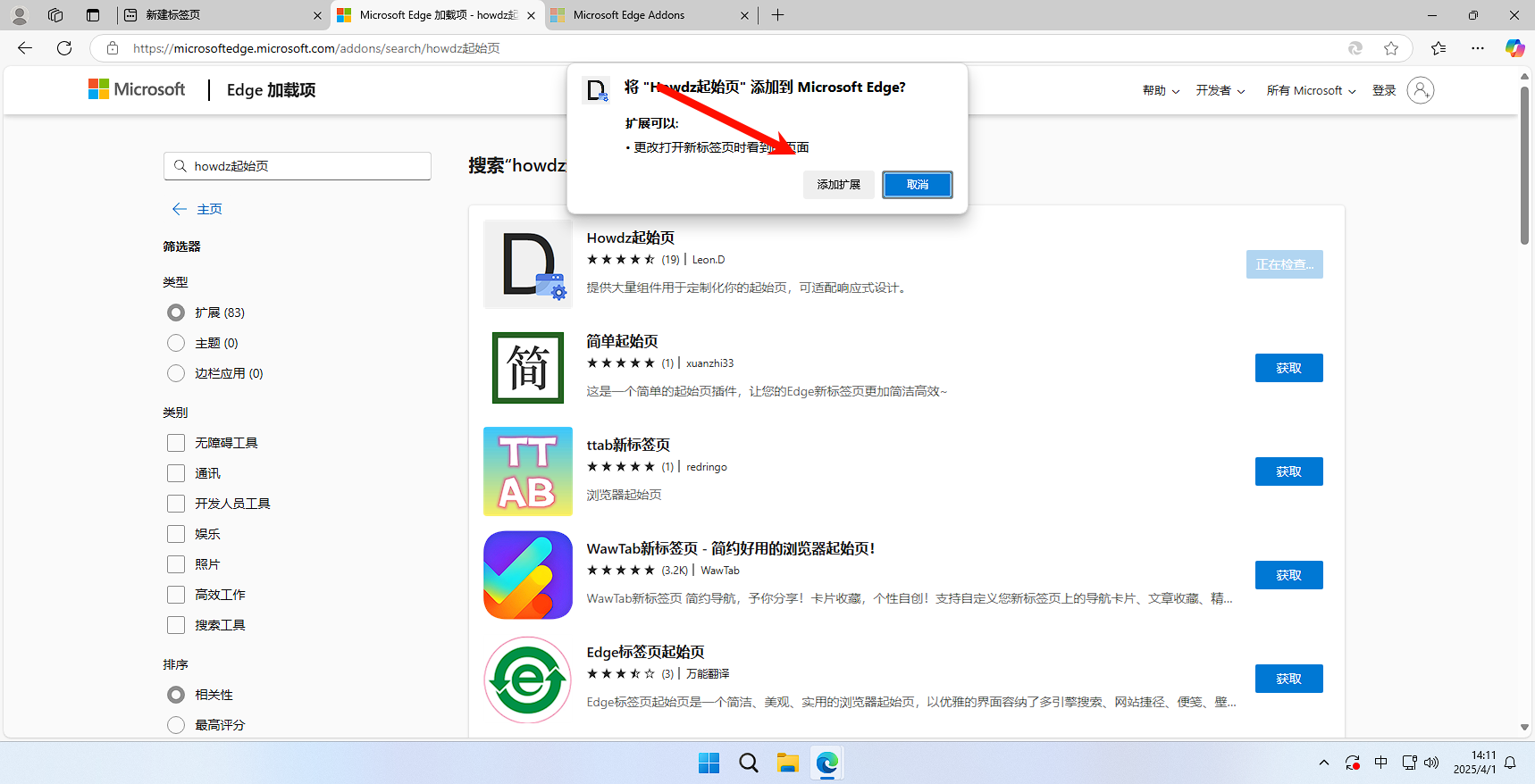Show hidden system tray icons

1324,763
